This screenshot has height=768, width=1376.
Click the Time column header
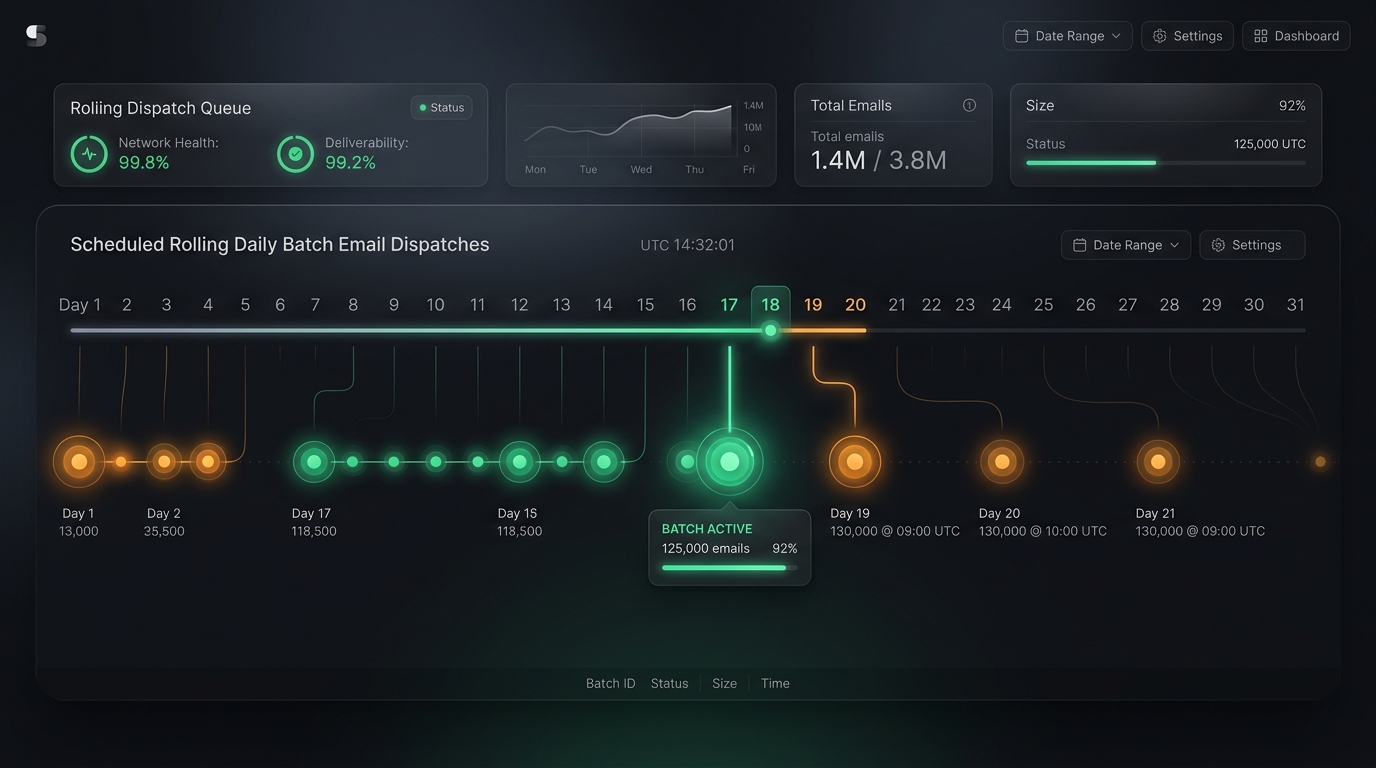[775, 684]
